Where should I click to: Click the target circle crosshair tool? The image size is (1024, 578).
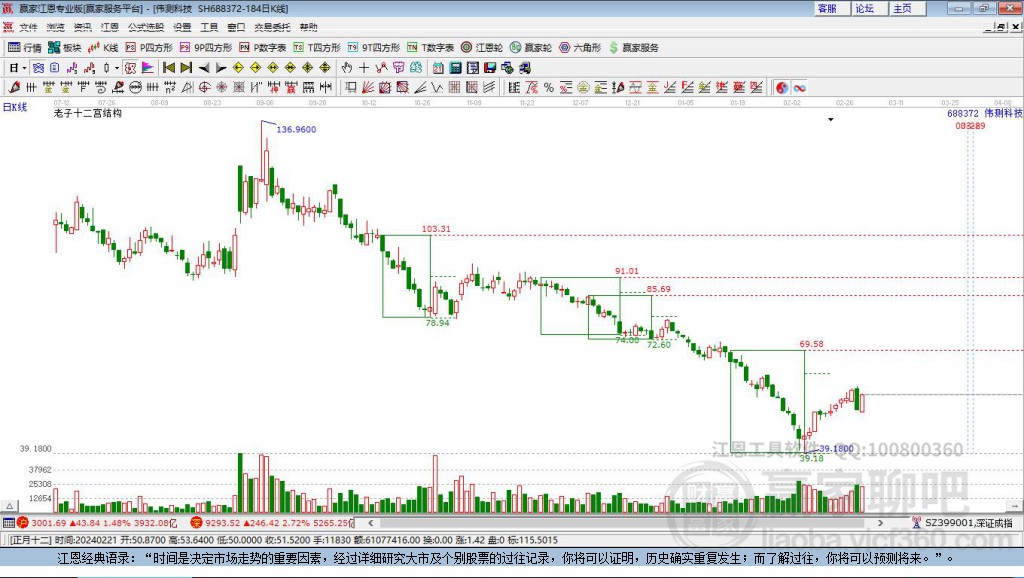point(204,88)
